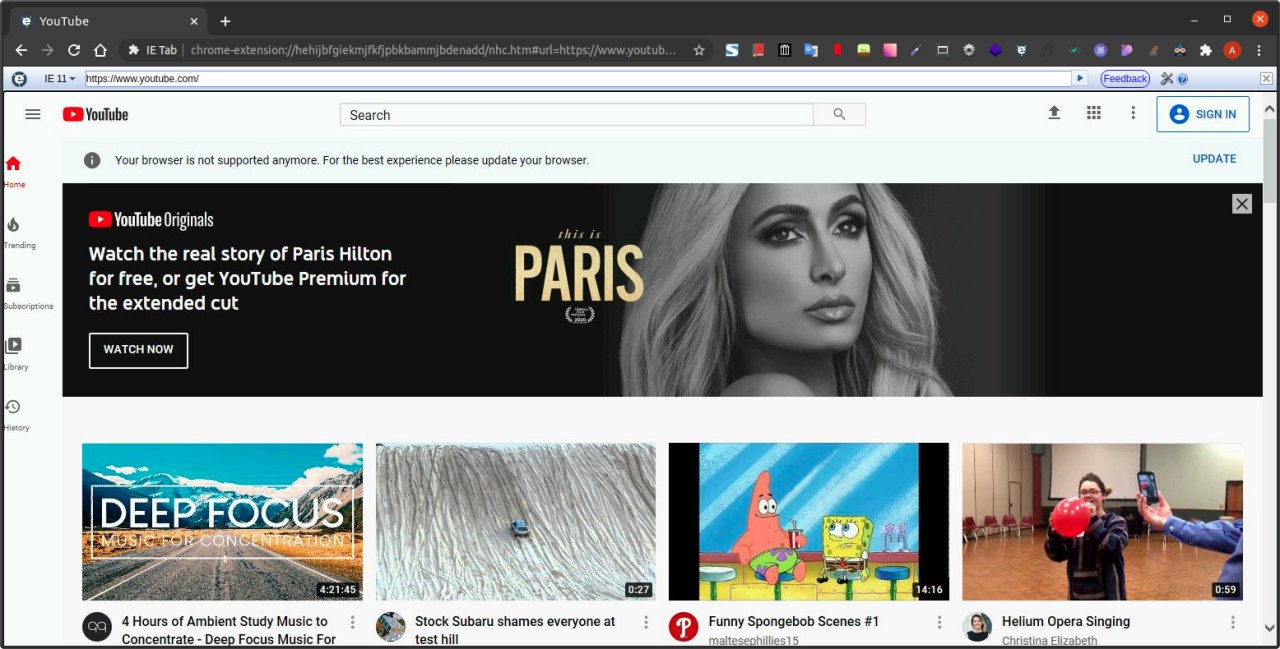Screen dimensions: 1280x649
Task: Open options for Funny Spongebob Scenes video
Action: pos(939,623)
